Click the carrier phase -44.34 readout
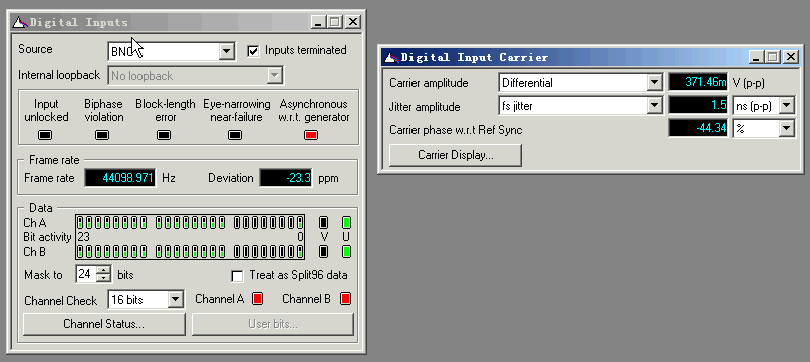This screenshot has height=362, width=810. 698,129
